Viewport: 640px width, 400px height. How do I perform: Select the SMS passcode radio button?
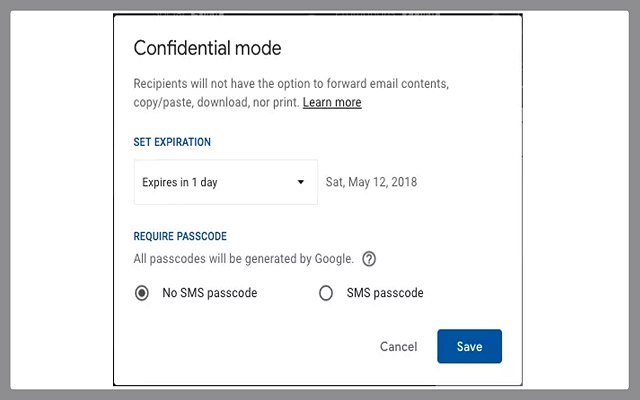click(x=325, y=293)
